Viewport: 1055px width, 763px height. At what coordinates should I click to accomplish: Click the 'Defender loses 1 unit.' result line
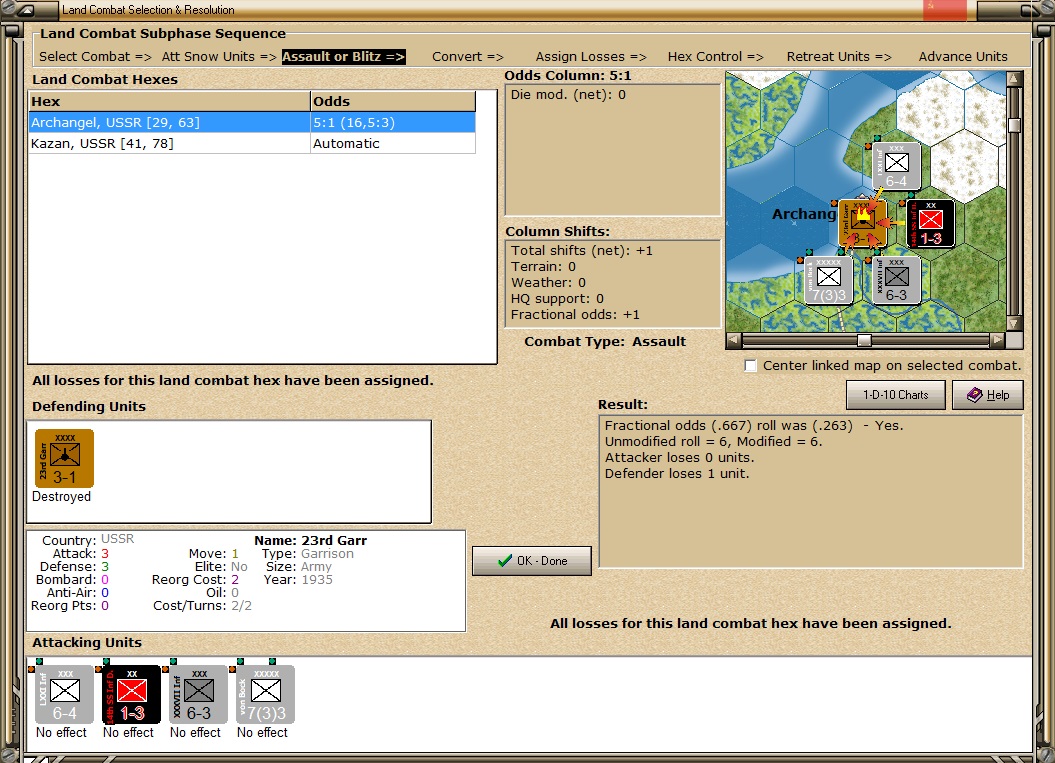[676, 473]
